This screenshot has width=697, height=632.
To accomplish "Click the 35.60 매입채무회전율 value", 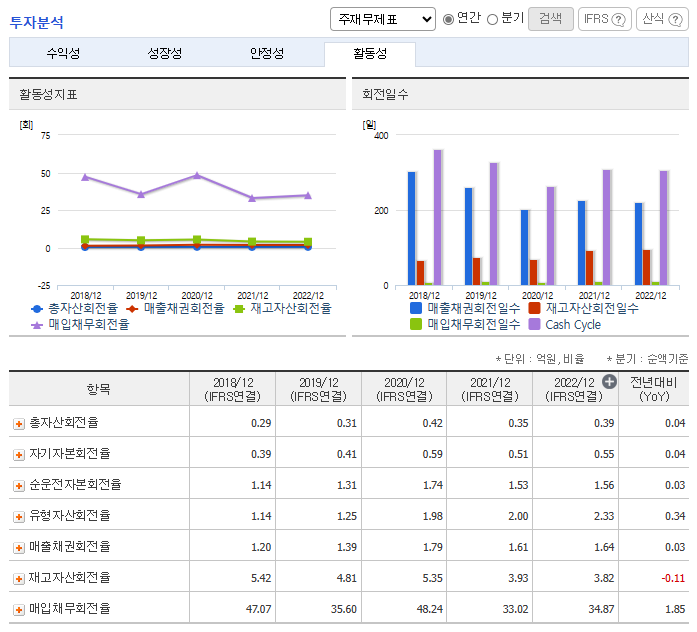I will [344, 609].
